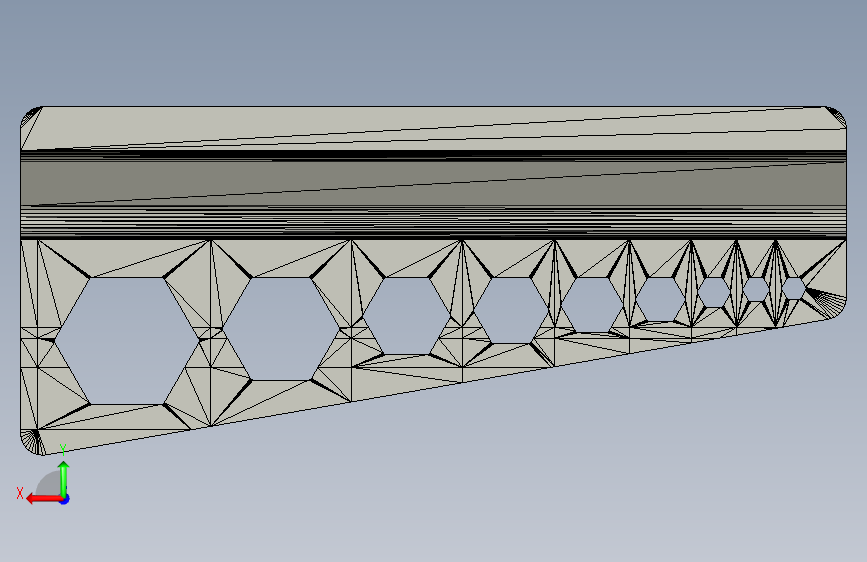Select the largest hexagonal hole in the model
Image resolution: width=867 pixels, height=562 pixels.
[127, 341]
